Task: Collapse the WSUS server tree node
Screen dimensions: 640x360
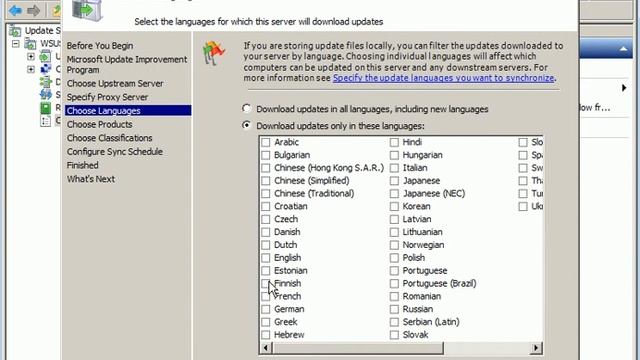Action: click(16, 43)
